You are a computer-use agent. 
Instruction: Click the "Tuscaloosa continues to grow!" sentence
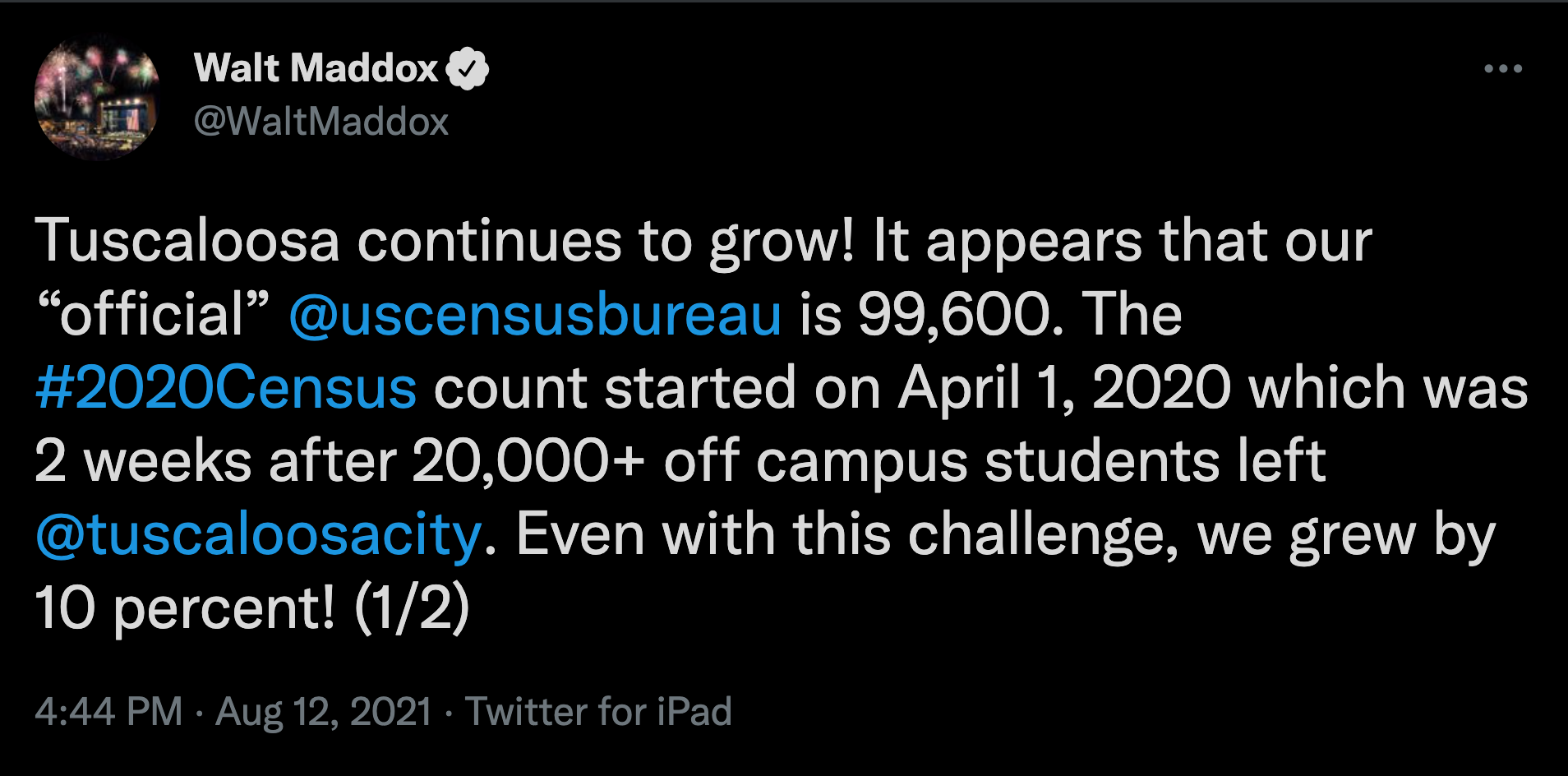(x=444, y=242)
